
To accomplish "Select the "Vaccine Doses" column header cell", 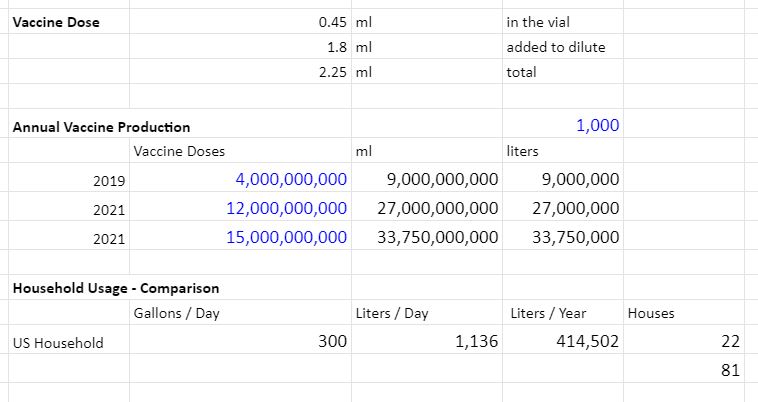I will [179, 152].
